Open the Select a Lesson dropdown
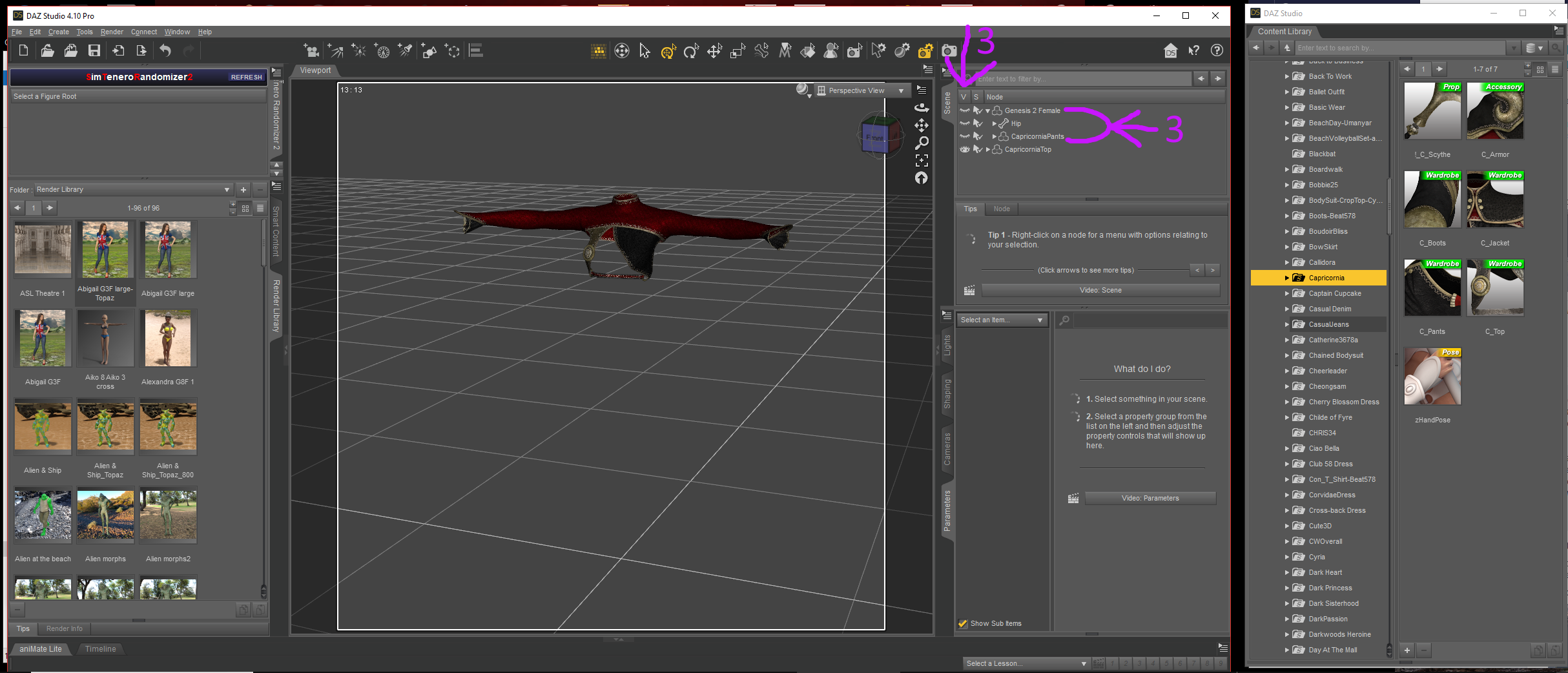1568x673 pixels. click(x=1026, y=663)
